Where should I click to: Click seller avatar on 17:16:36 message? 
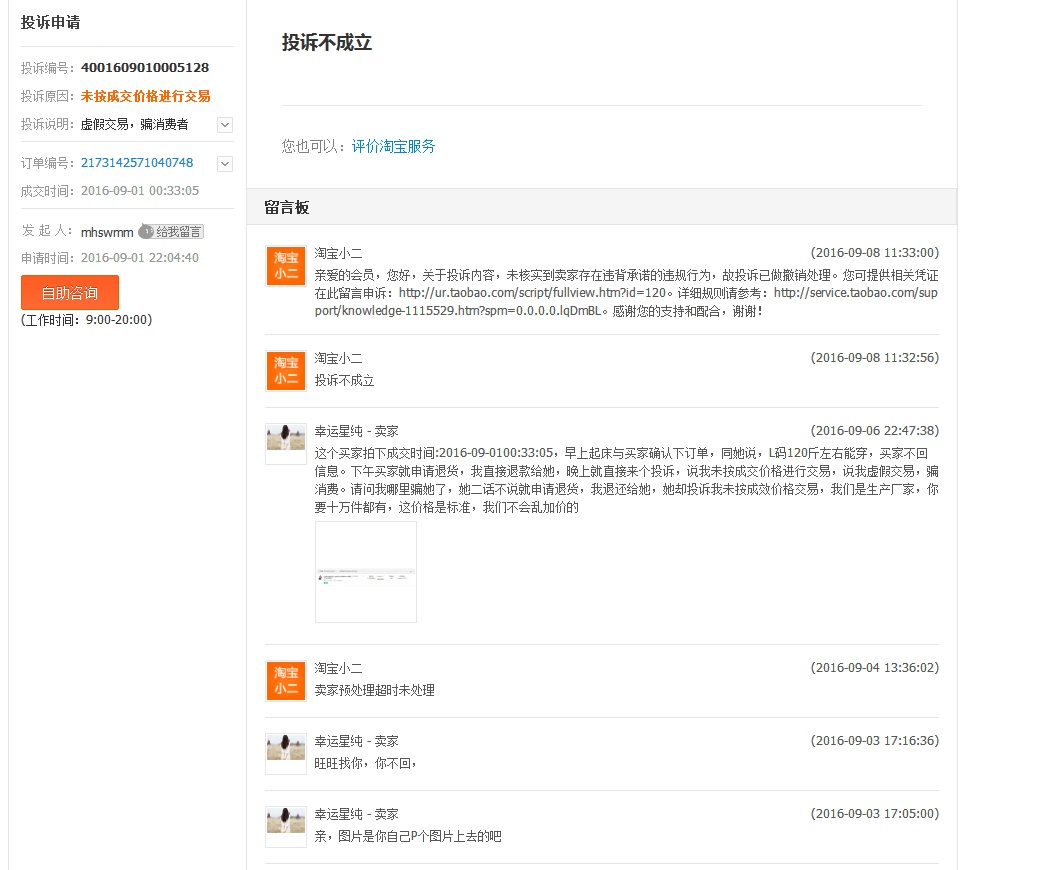click(285, 753)
